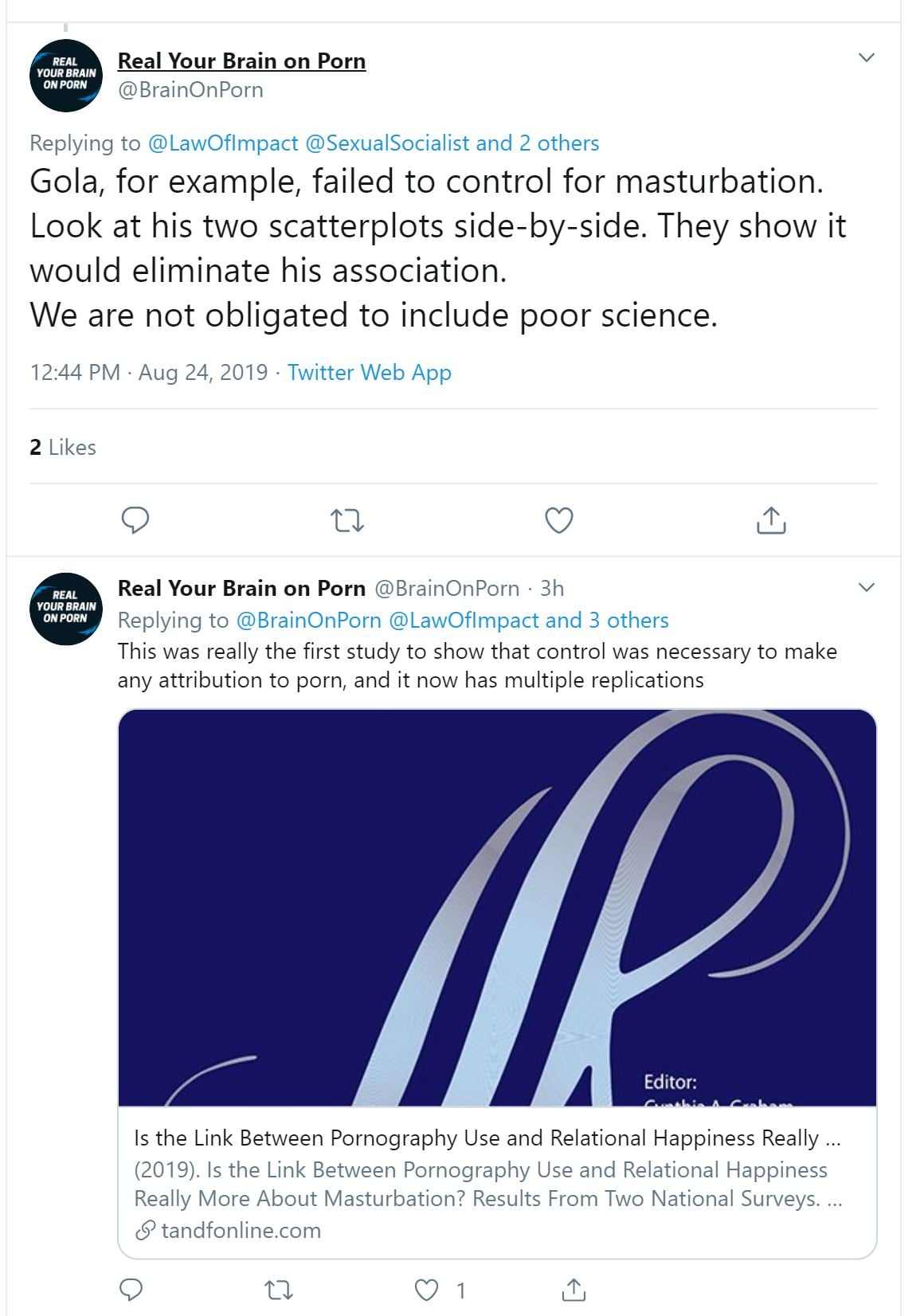The width and height of the screenshot is (924, 1316).
Task: Open the top tweet's profile avatar
Action: [x=66, y=75]
